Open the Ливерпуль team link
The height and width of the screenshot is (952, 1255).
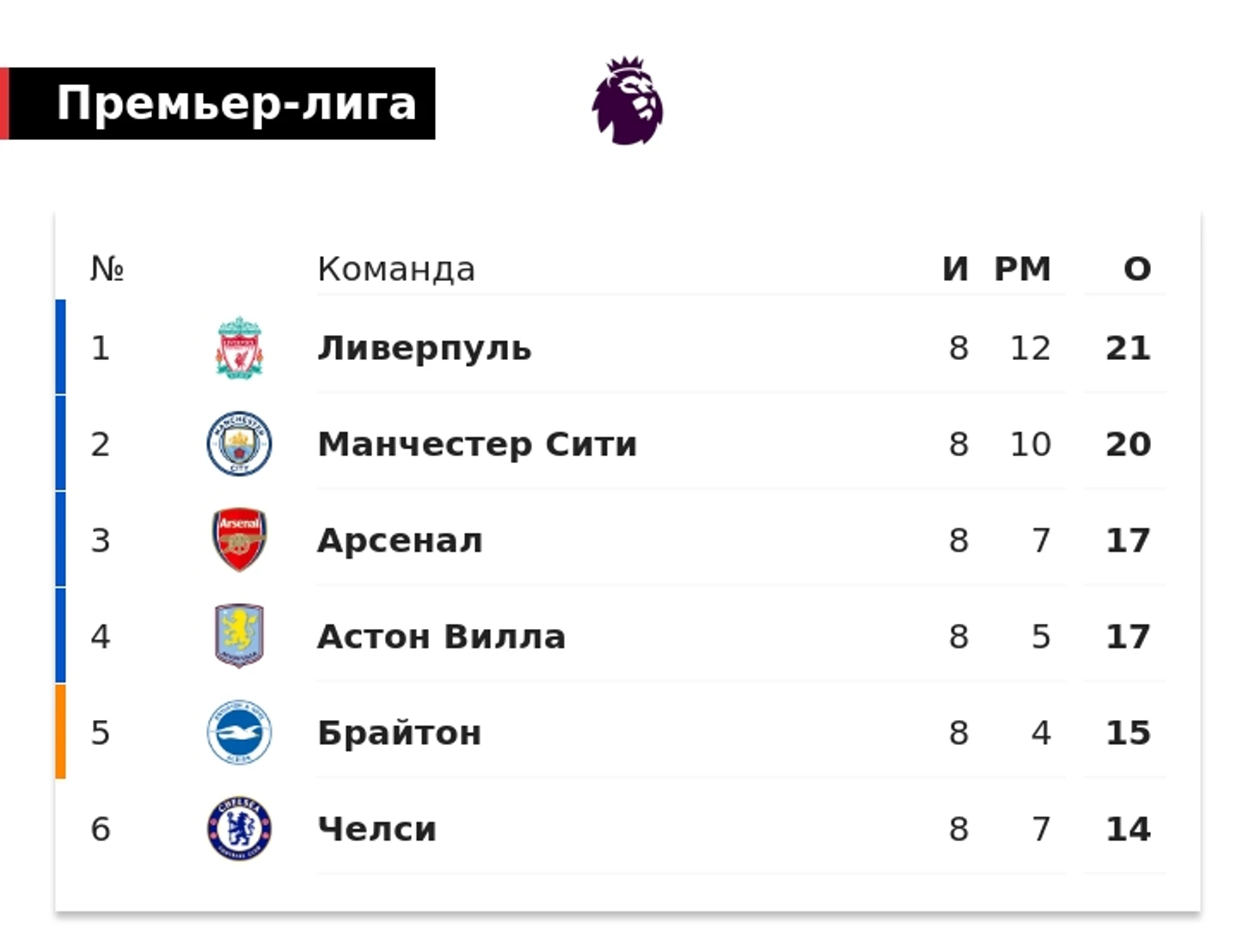[425, 349]
